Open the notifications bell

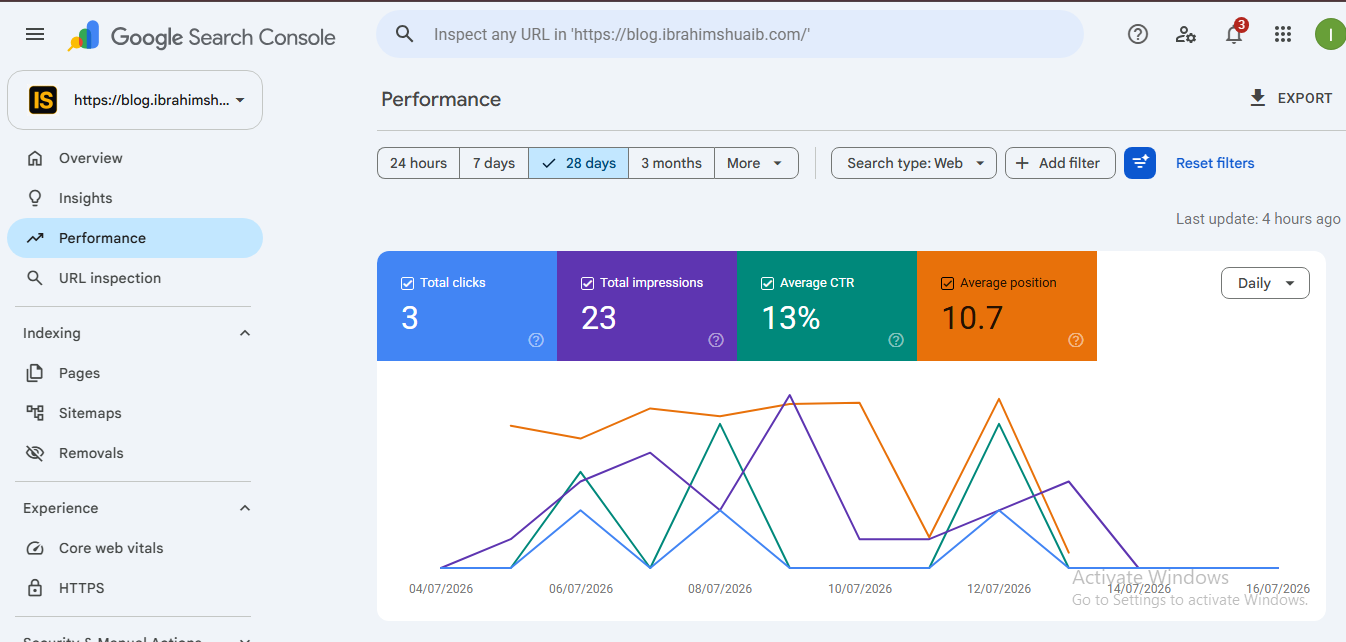pos(1234,34)
